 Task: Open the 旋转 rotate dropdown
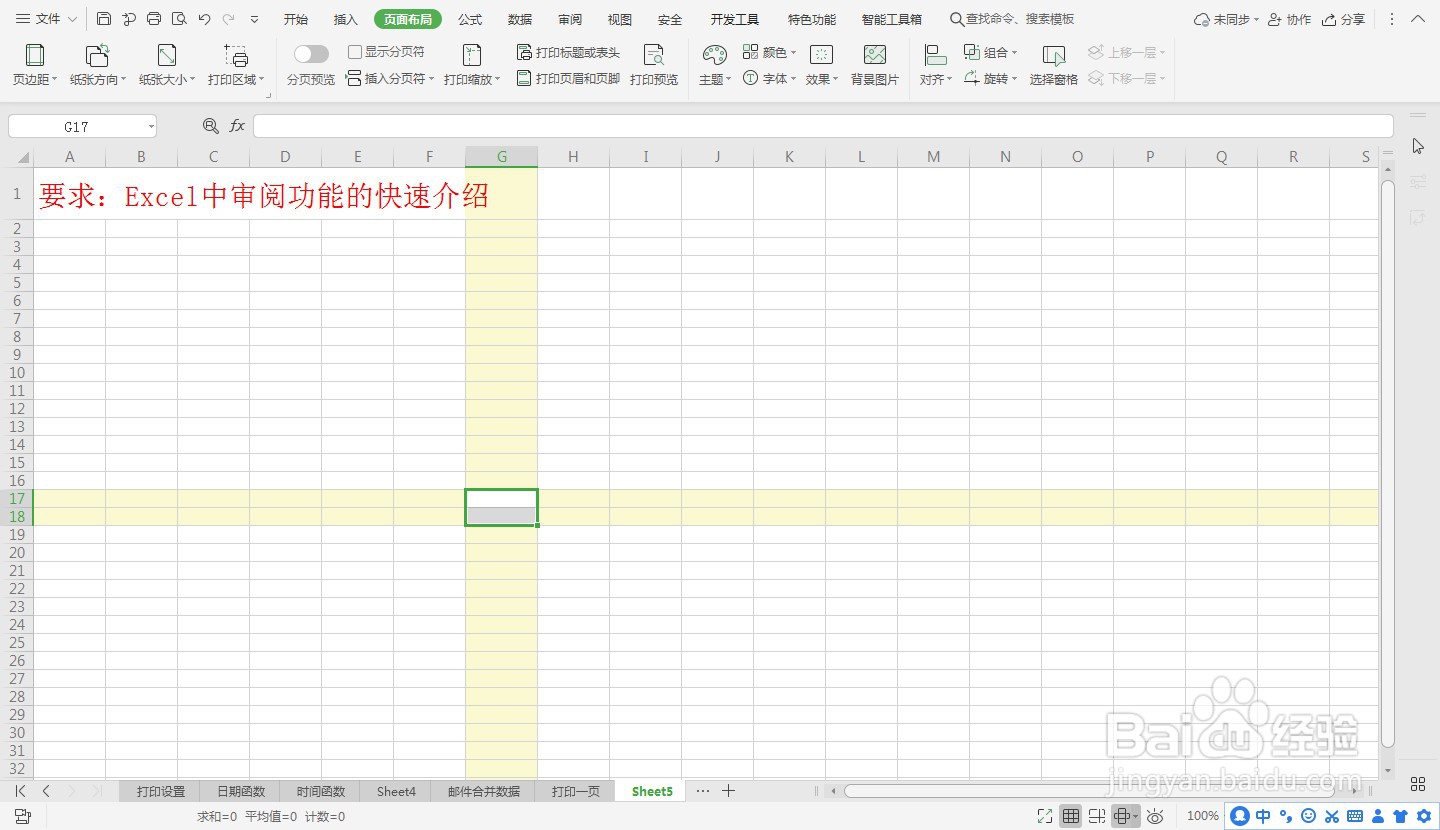coord(990,78)
